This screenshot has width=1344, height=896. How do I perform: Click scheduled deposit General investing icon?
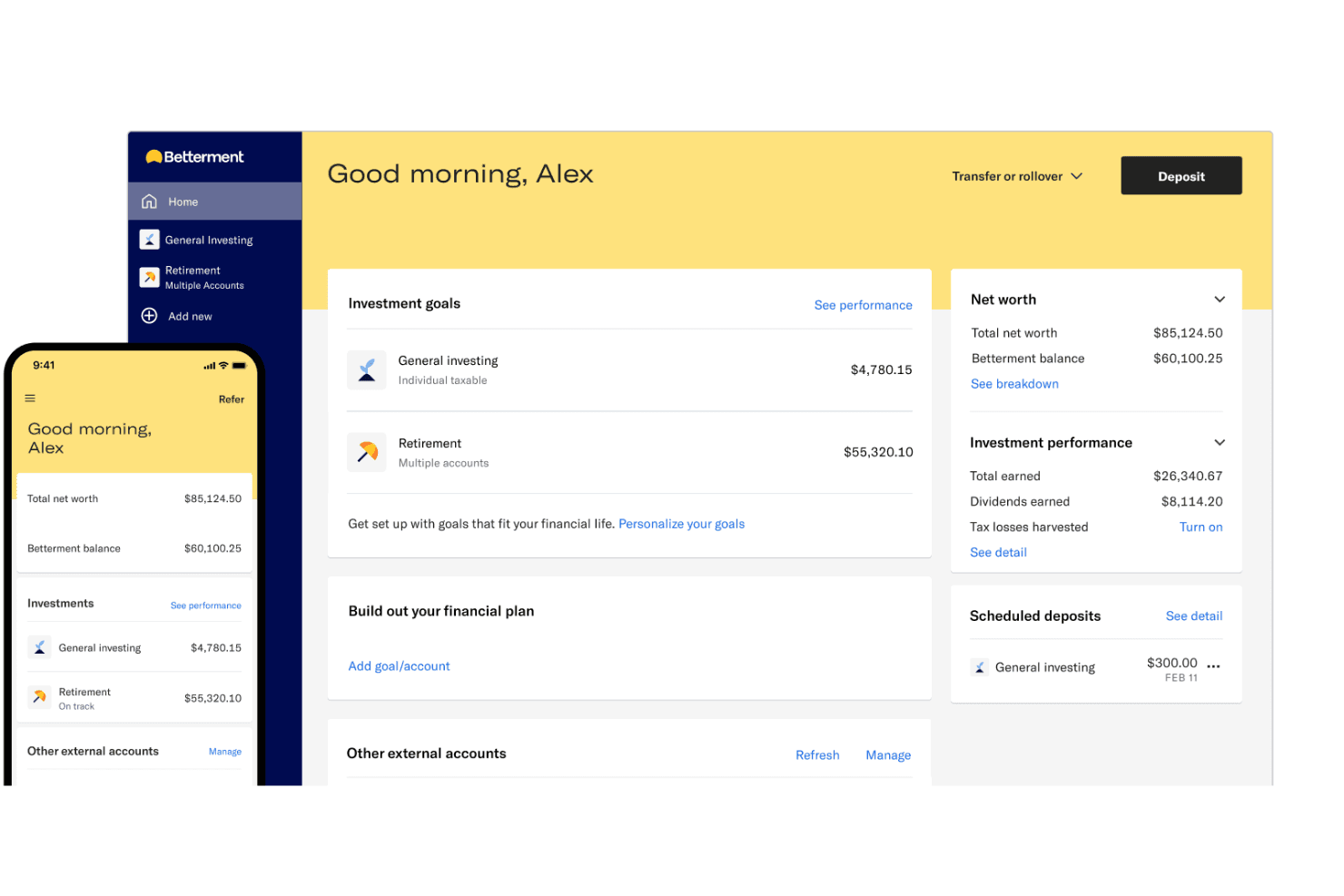point(979,667)
